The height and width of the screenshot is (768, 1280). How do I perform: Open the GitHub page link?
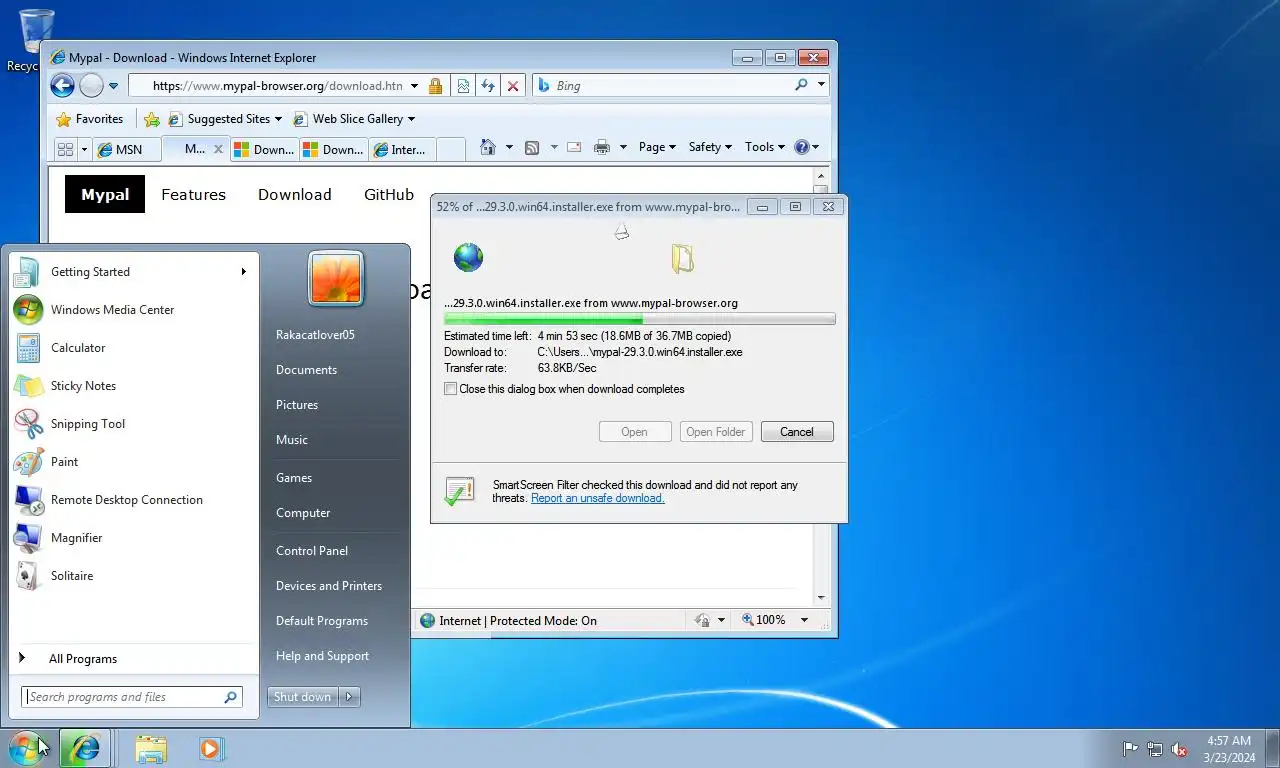coord(389,195)
